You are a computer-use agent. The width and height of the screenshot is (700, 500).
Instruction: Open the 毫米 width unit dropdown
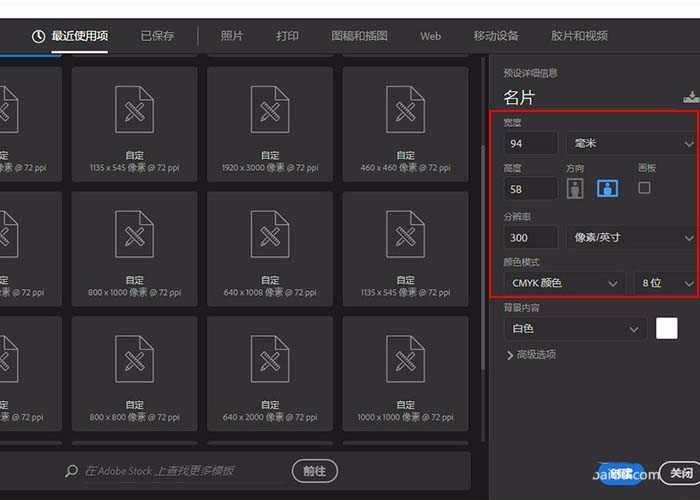631,144
